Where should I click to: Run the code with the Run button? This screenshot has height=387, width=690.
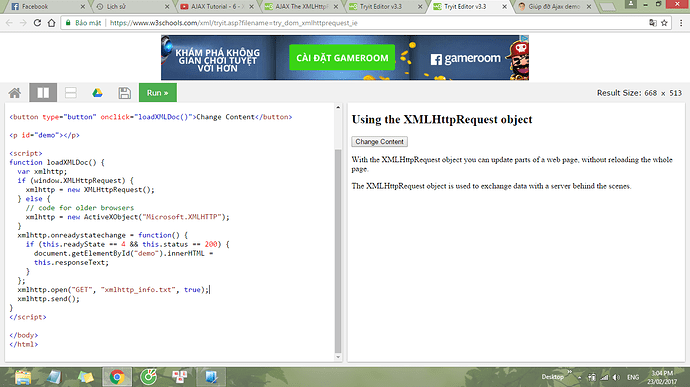pos(158,93)
